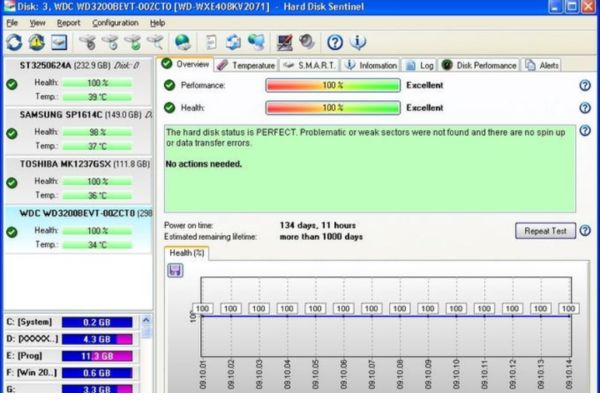
Task: Click the monitor with red slash icon
Action: [x=284, y=42]
